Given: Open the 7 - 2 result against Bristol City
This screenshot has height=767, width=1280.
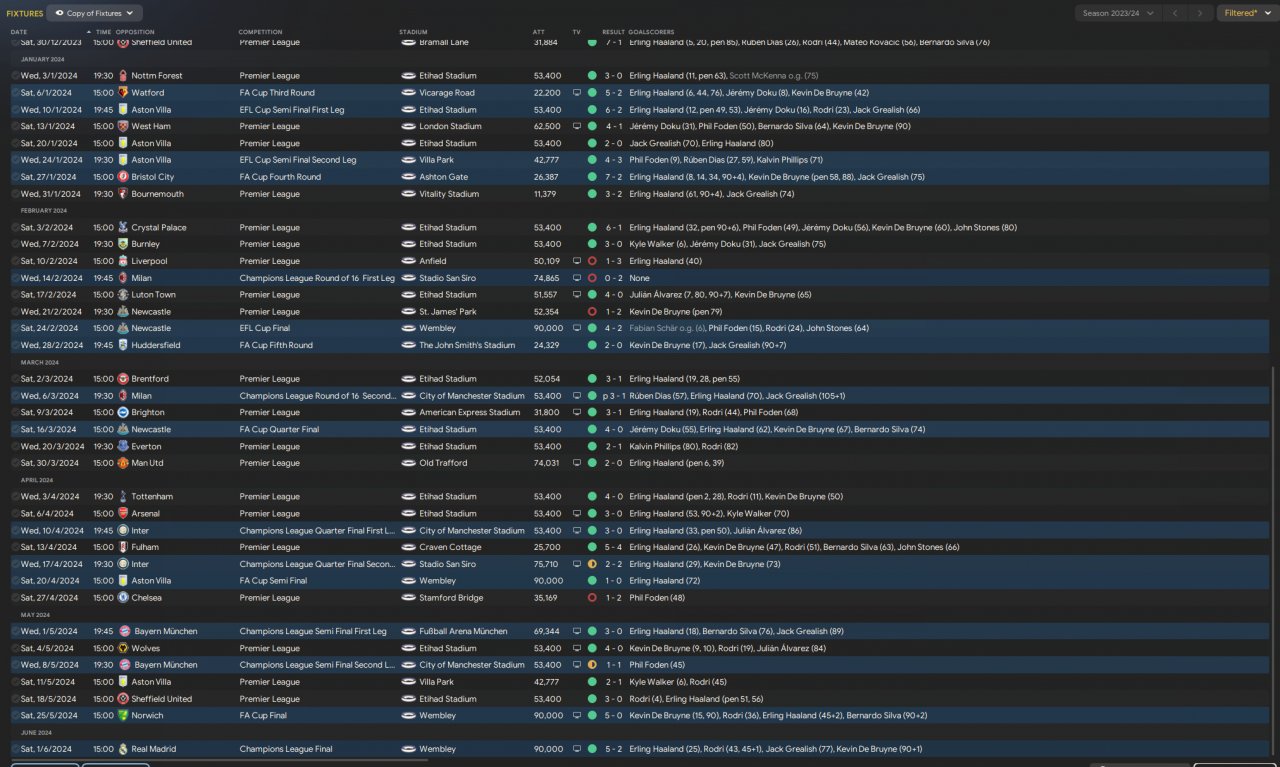Looking at the screenshot, I should pos(613,177).
